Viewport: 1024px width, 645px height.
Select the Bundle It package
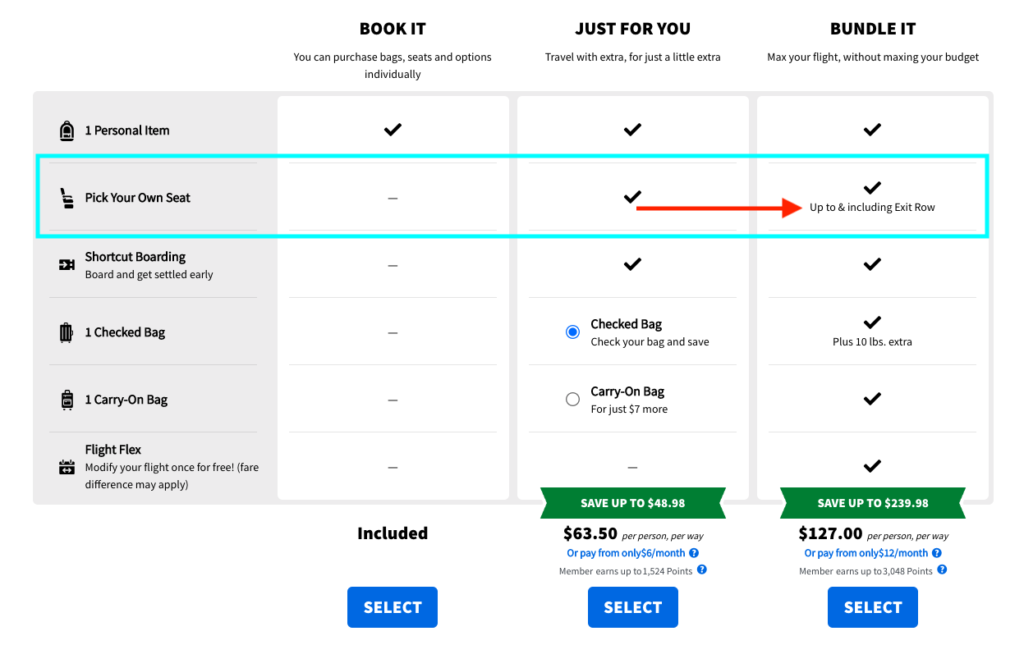click(872, 607)
